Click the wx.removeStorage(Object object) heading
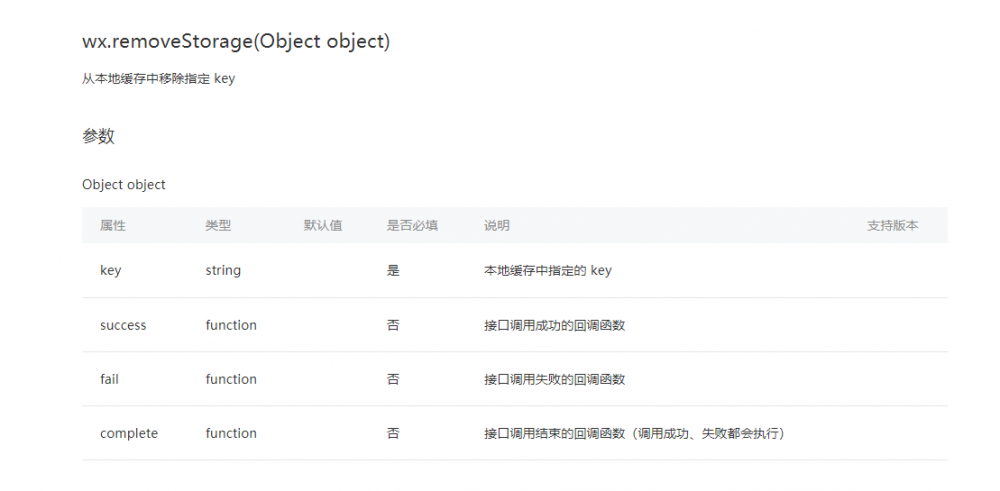The image size is (1000, 491). coord(236,41)
